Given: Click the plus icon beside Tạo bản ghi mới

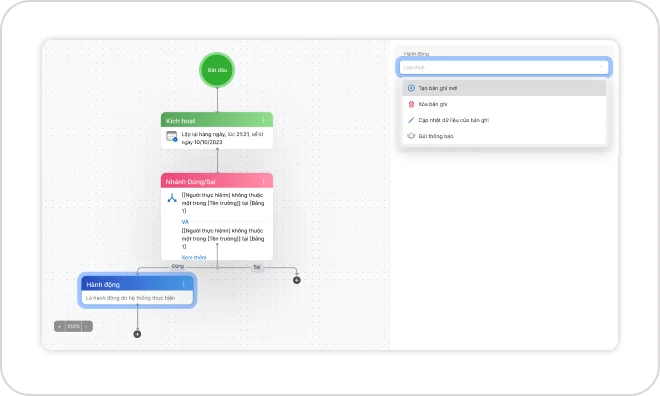Looking at the screenshot, I should (411, 88).
